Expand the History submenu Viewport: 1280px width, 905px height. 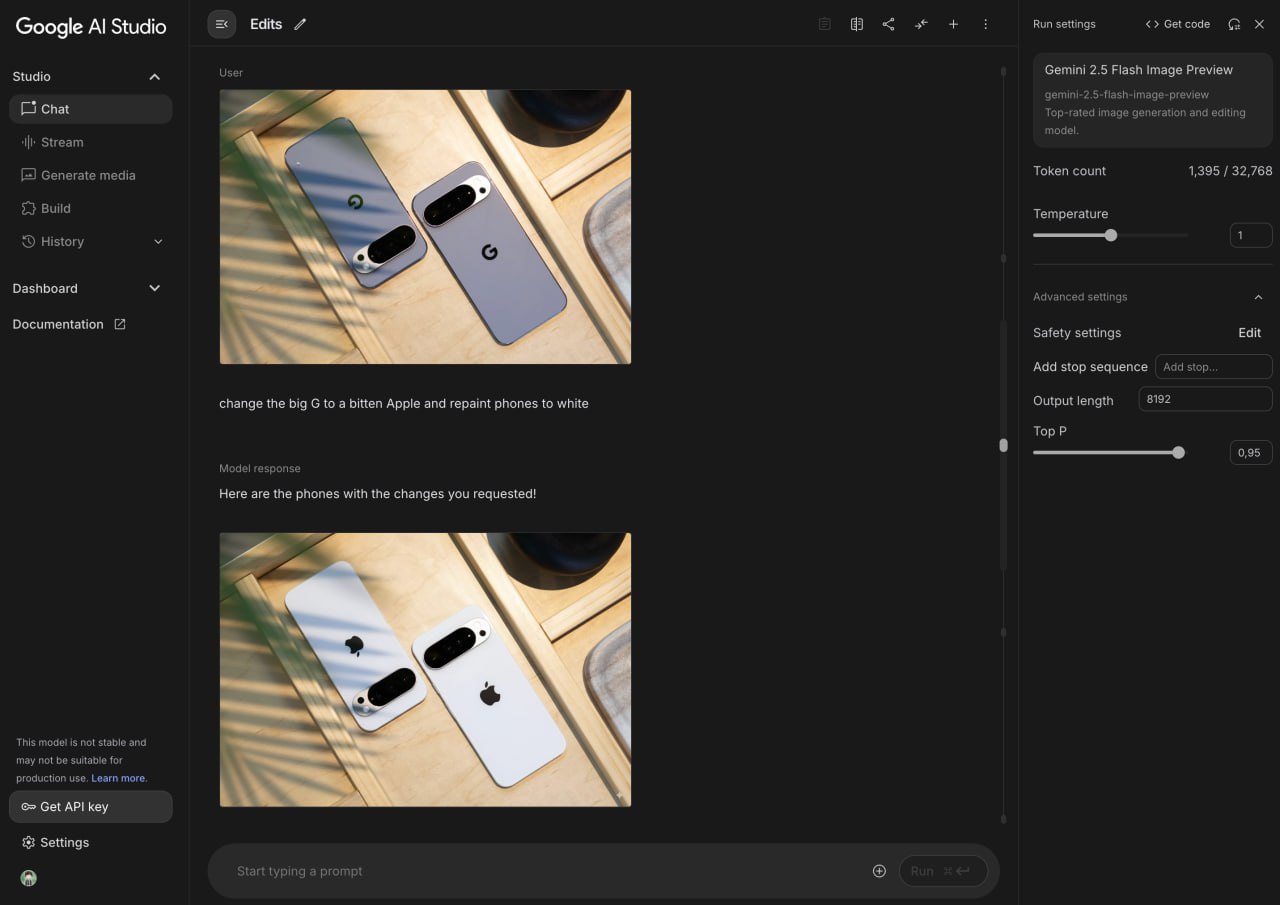pyautogui.click(x=158, y=242)
